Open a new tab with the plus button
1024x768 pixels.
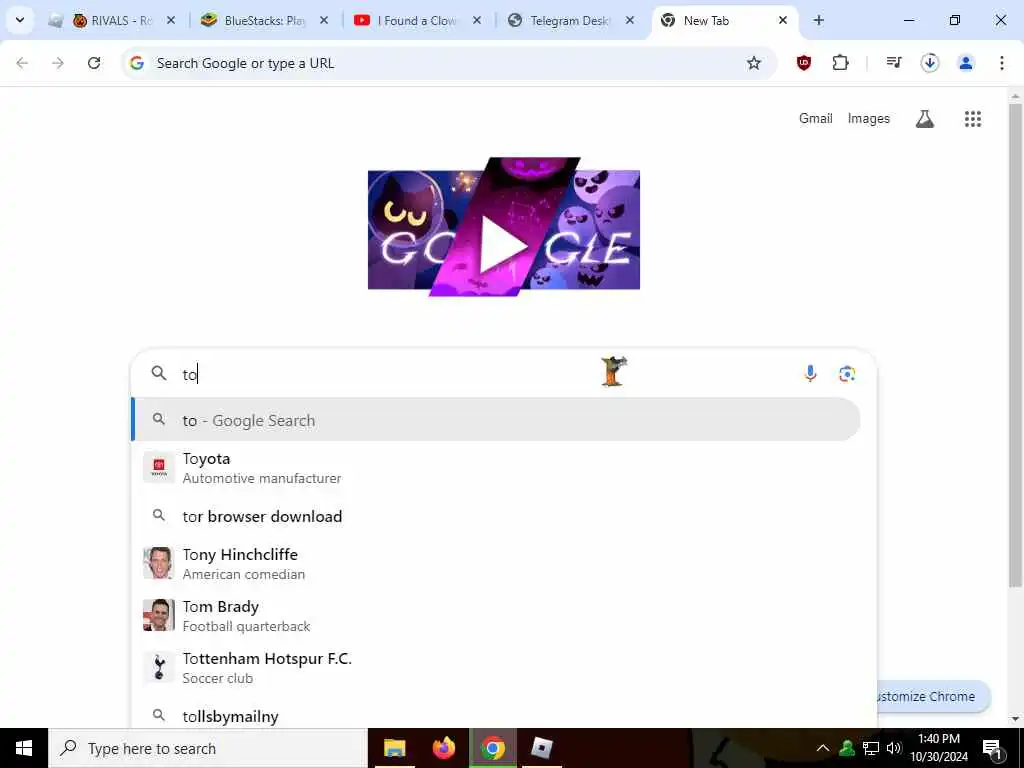pyautogui.click(x=818, y=21)
